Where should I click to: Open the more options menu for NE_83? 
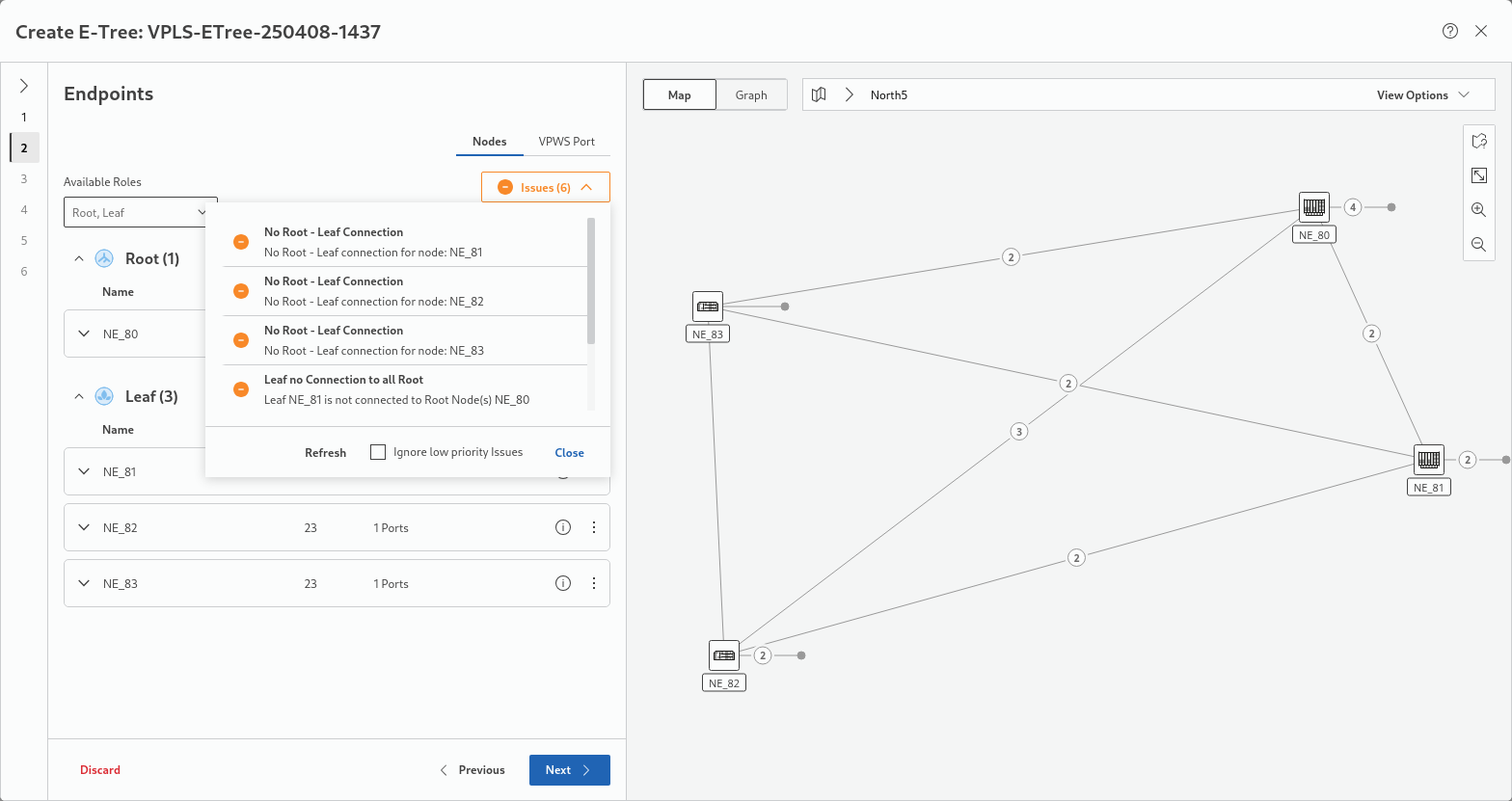(x=594, y=583)
